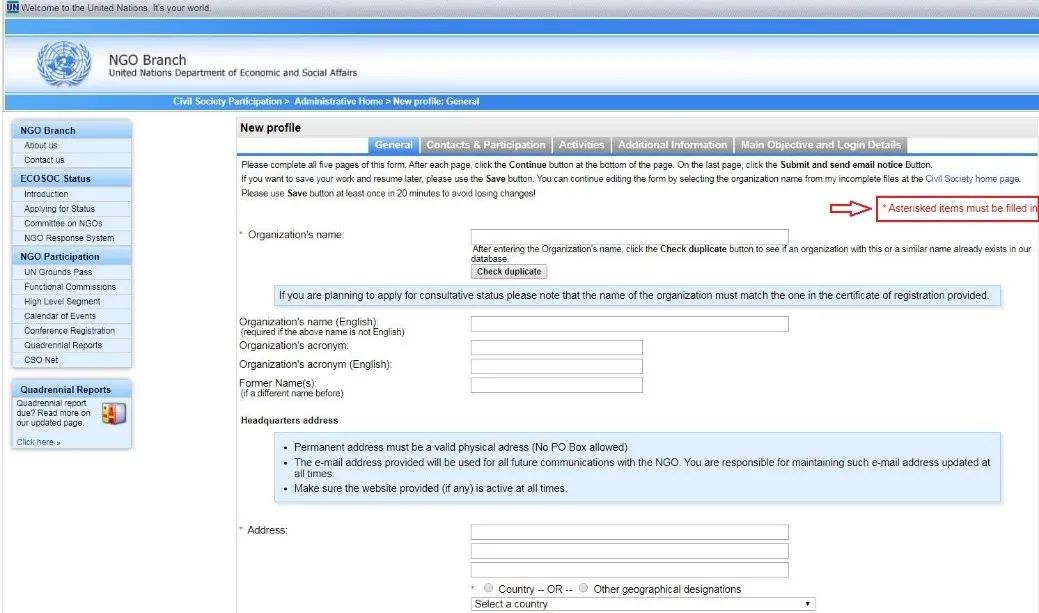The height and width of the screenshot is (613, 1039).
Task: Focus the Organization's acronym field
Action: click(557, 347)
